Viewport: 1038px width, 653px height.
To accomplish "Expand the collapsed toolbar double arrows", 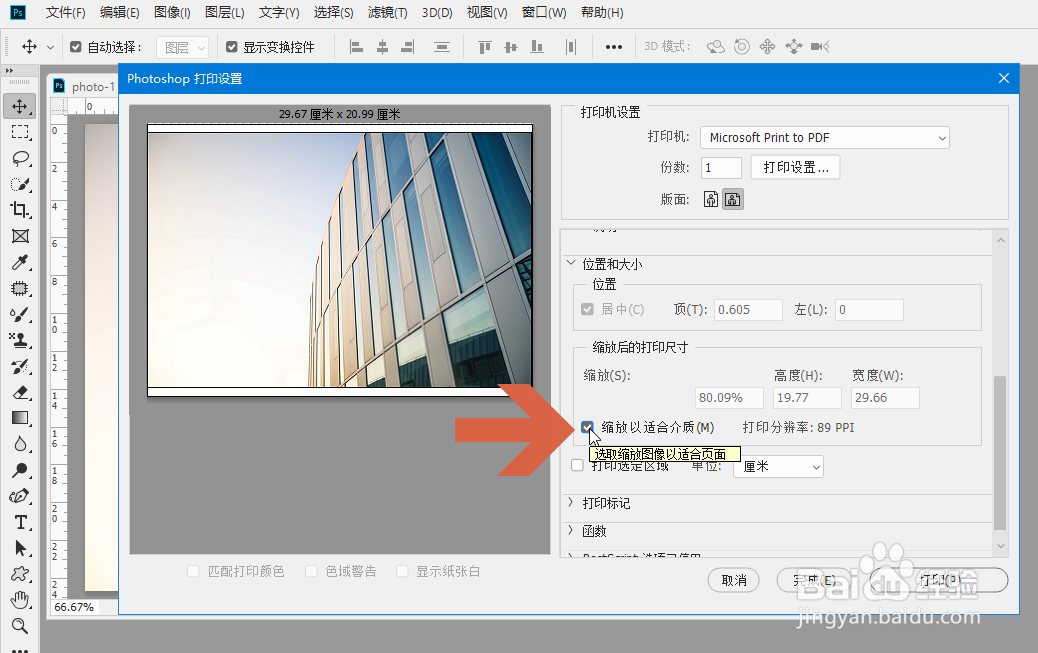I will [x=9, y=70].
